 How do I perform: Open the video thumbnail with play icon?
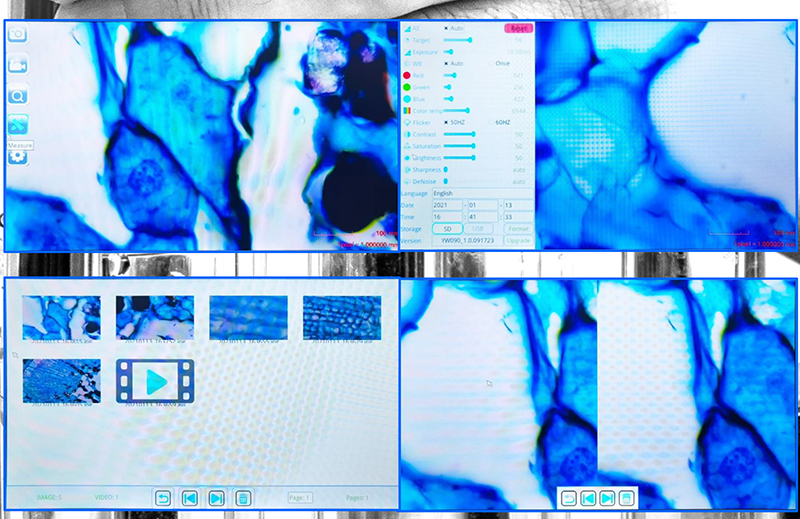pyautogui.click(x=155, y=381)
